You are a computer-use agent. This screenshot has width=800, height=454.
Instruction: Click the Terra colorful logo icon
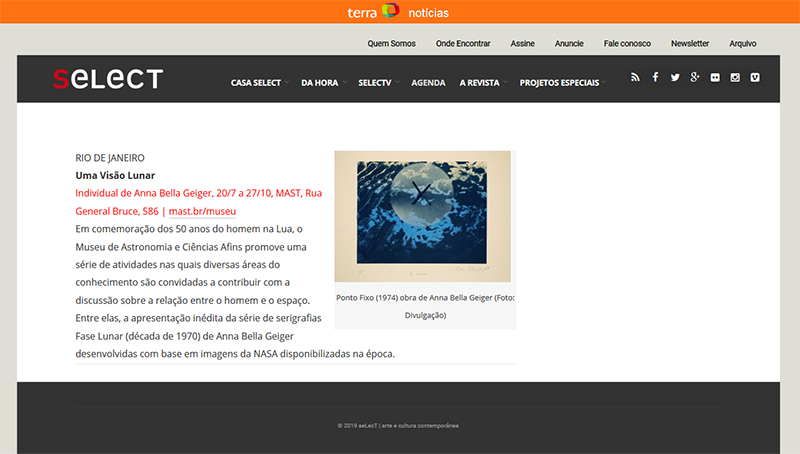[391, 10]
